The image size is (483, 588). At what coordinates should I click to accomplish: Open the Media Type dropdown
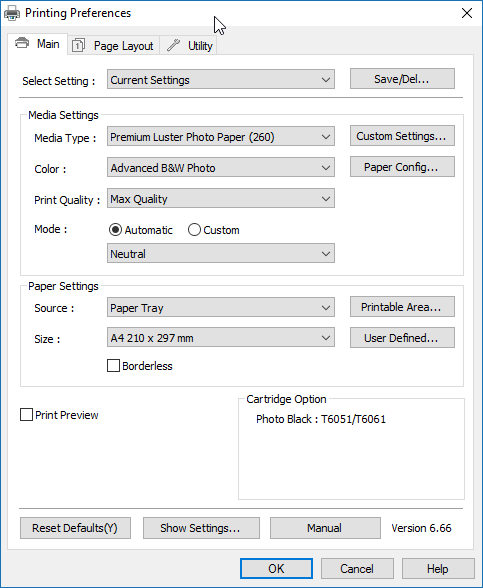[221, 137]
